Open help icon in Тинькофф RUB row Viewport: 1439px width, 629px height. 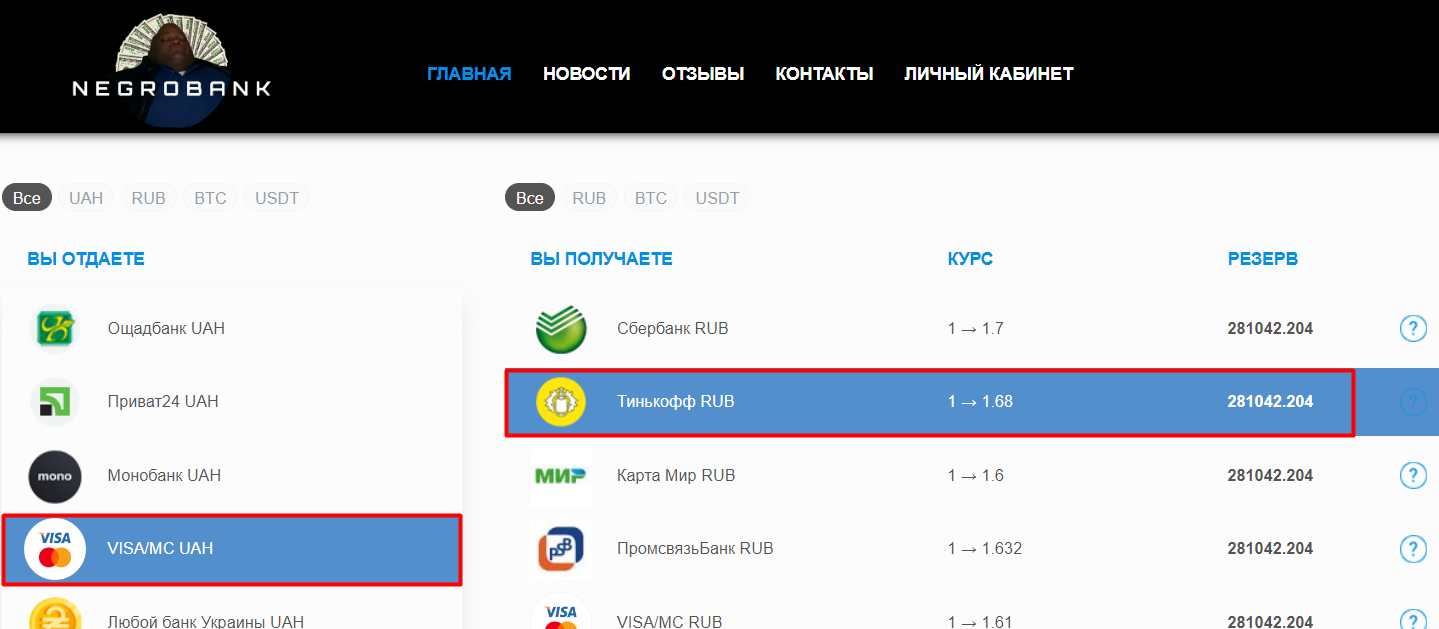[x=1413, y=402]
